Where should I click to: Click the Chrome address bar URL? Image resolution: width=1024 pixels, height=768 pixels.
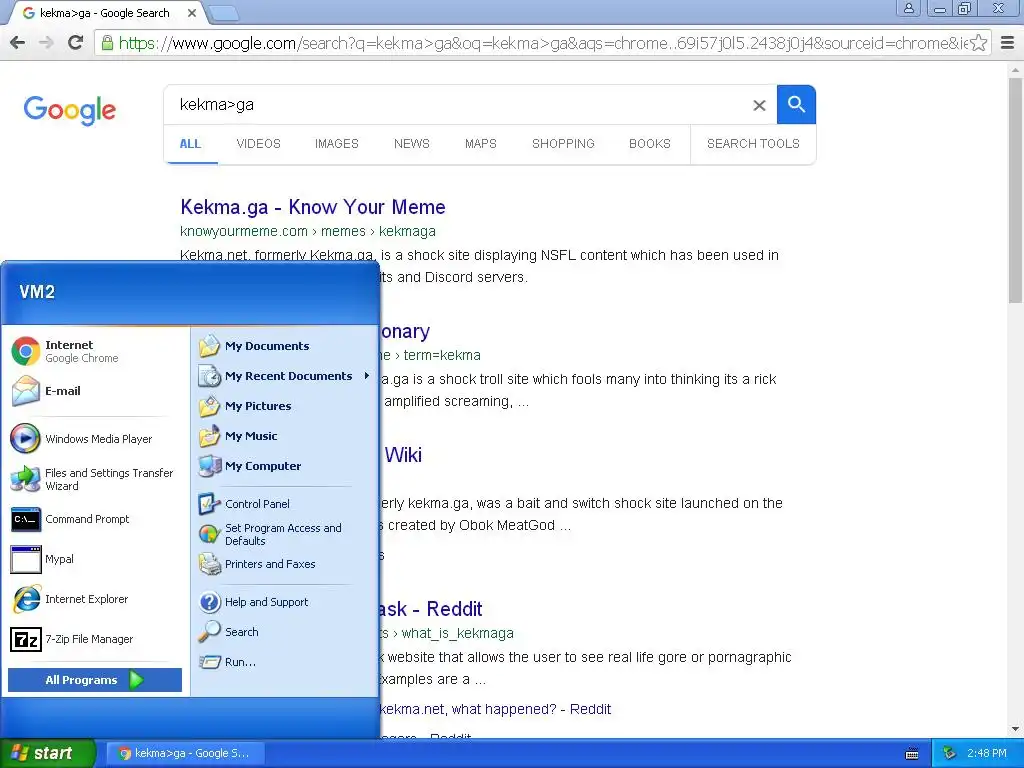pos(542,43)
